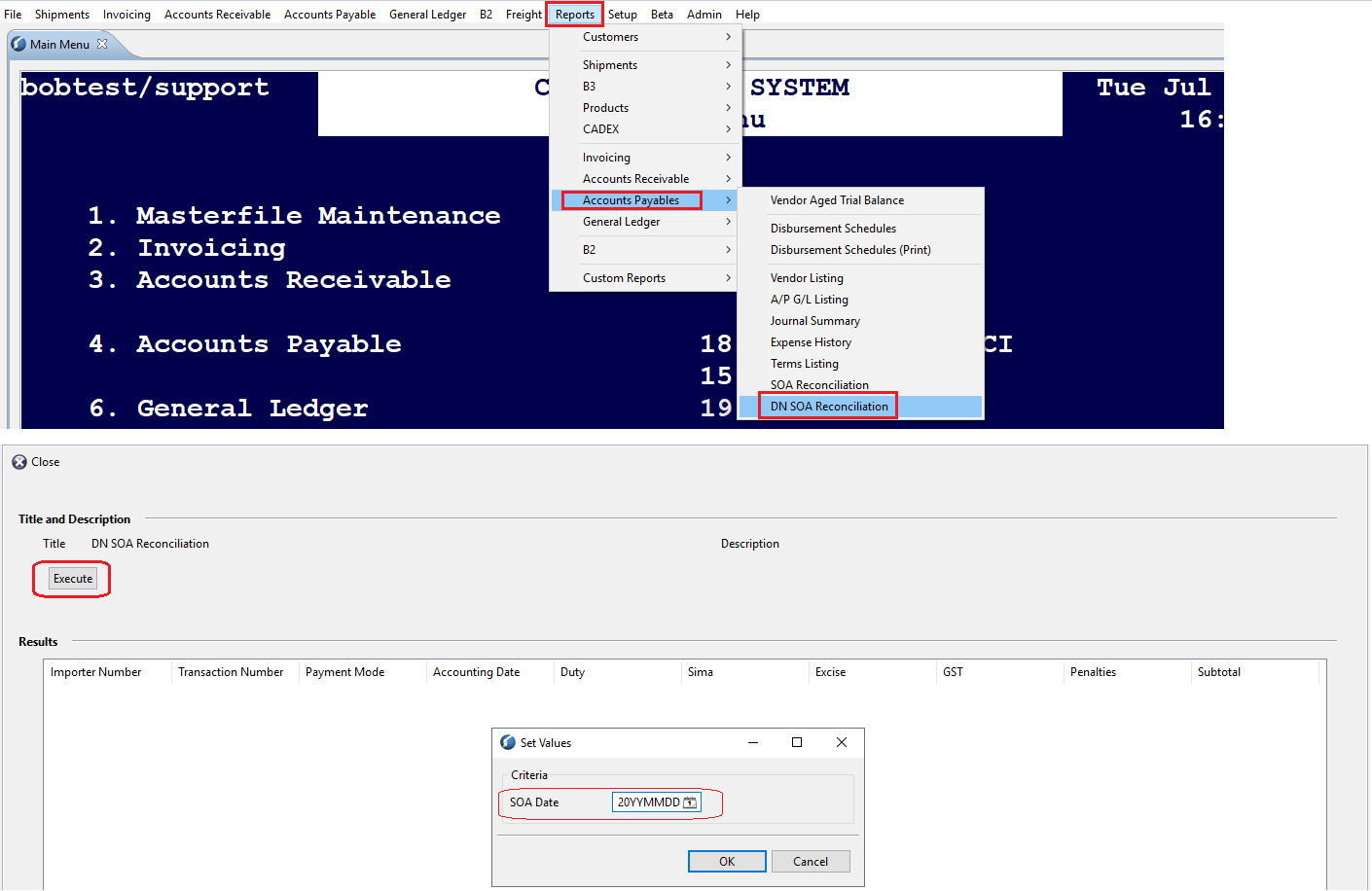Close the Main Menu tab

[x=102, y=44]
